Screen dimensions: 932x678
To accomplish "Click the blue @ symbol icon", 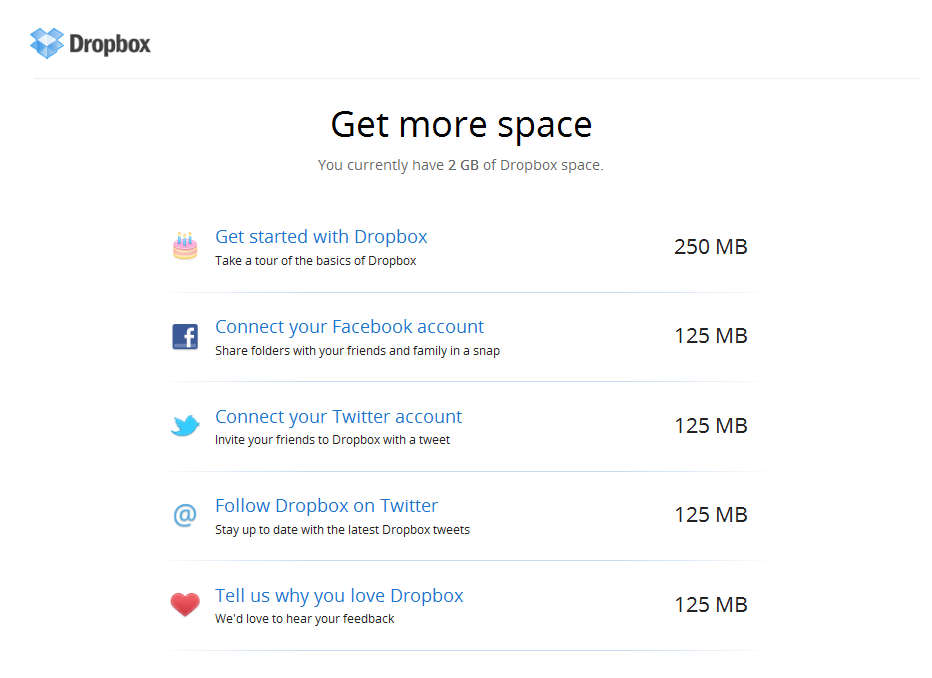I will 185,516.
